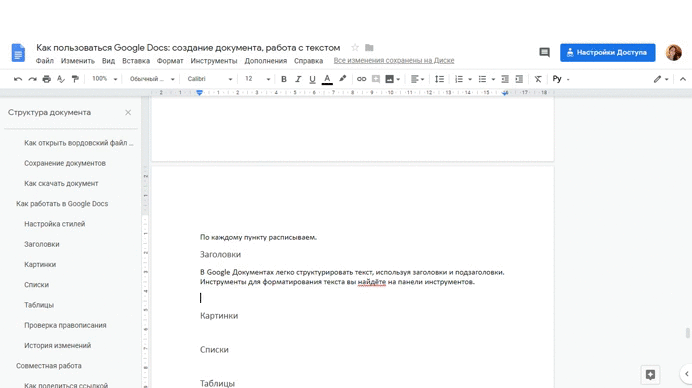
Task: Open the Вставка menu
Action: click(136, 61)
